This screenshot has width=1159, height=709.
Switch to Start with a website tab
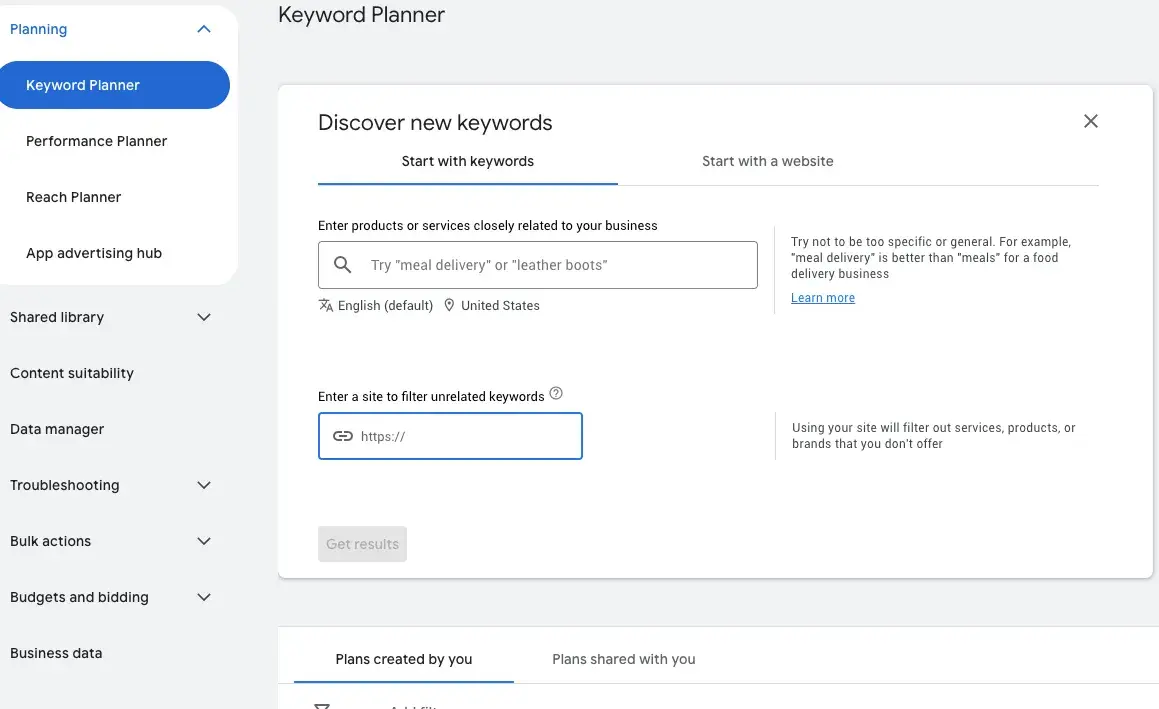[767, 161]
